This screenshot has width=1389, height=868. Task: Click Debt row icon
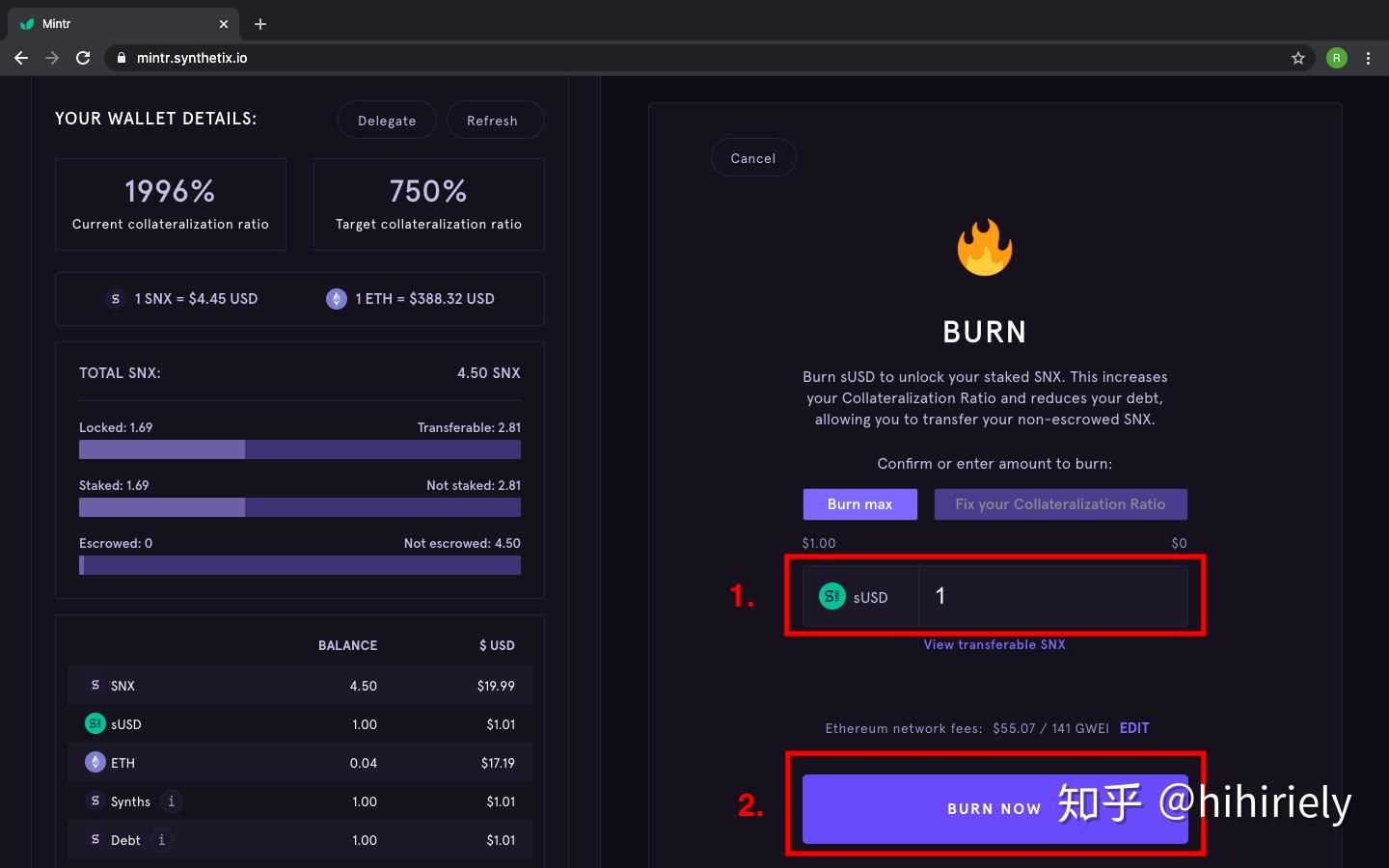(x=95, y=839)
